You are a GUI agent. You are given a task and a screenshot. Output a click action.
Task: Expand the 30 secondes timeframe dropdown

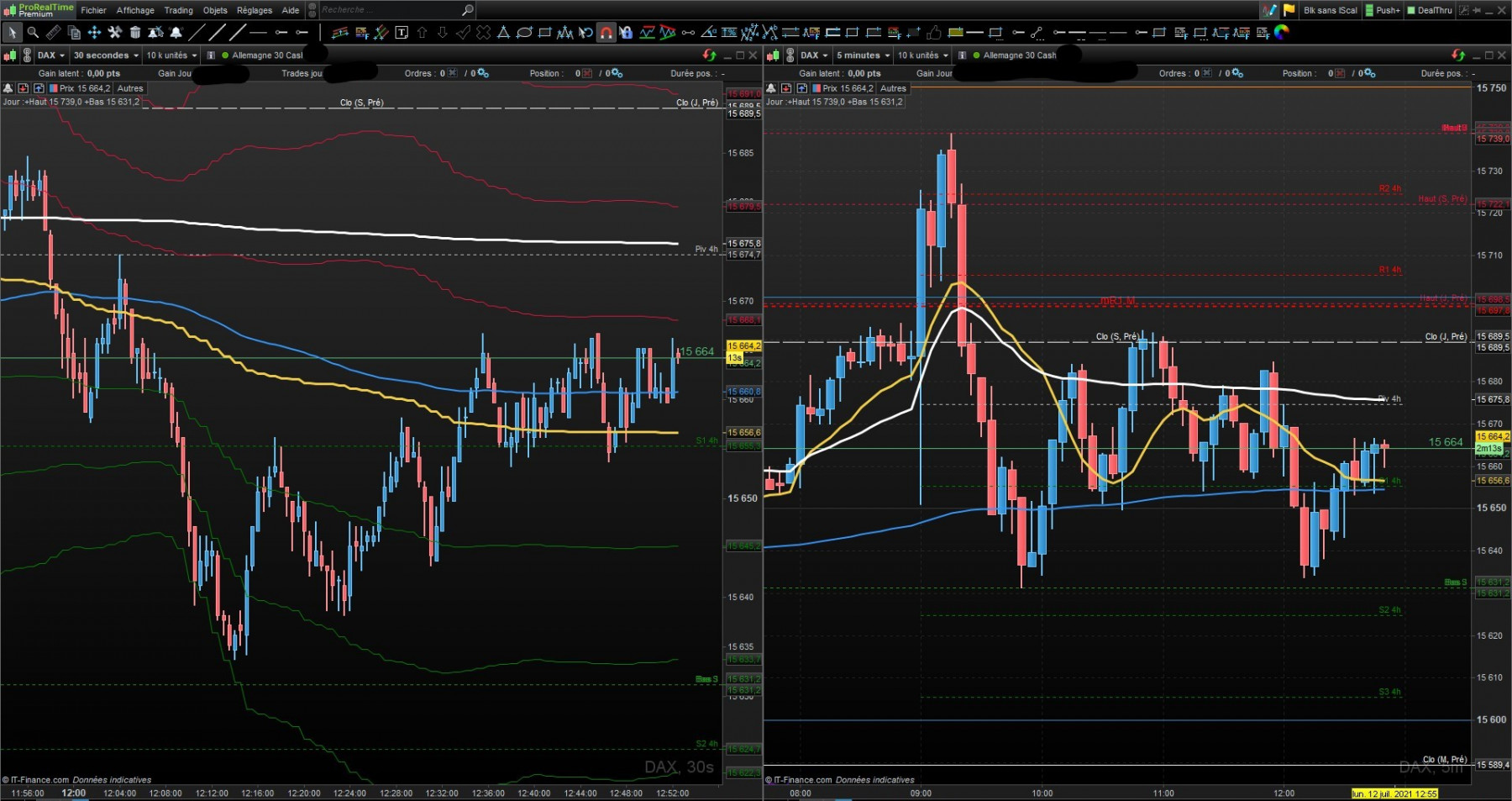(x=105, y=55)
